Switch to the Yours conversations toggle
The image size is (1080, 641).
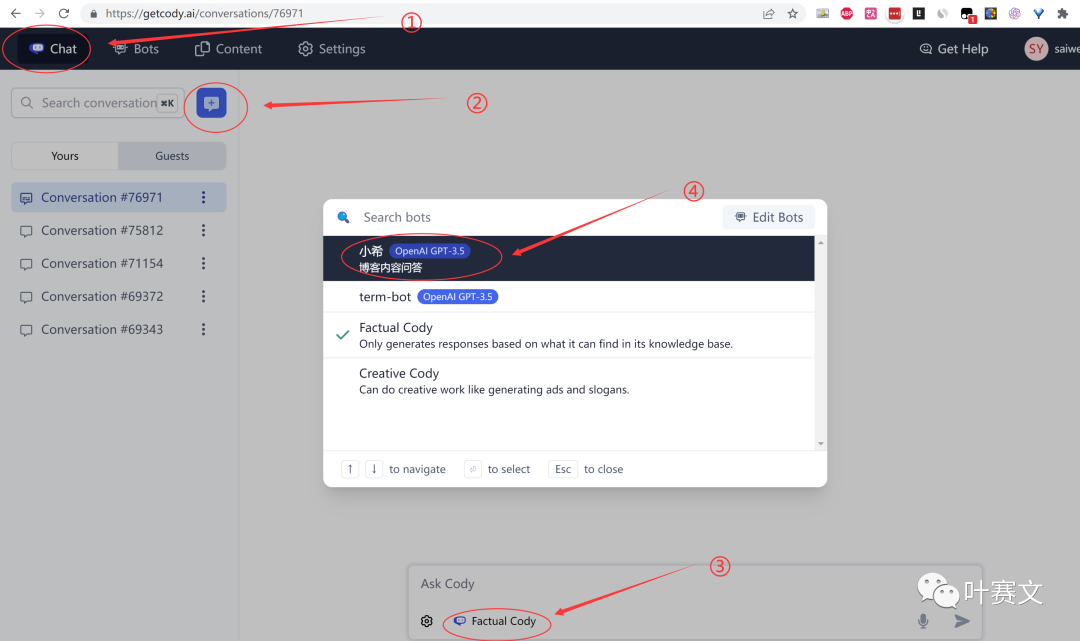[x=65, y=156]
